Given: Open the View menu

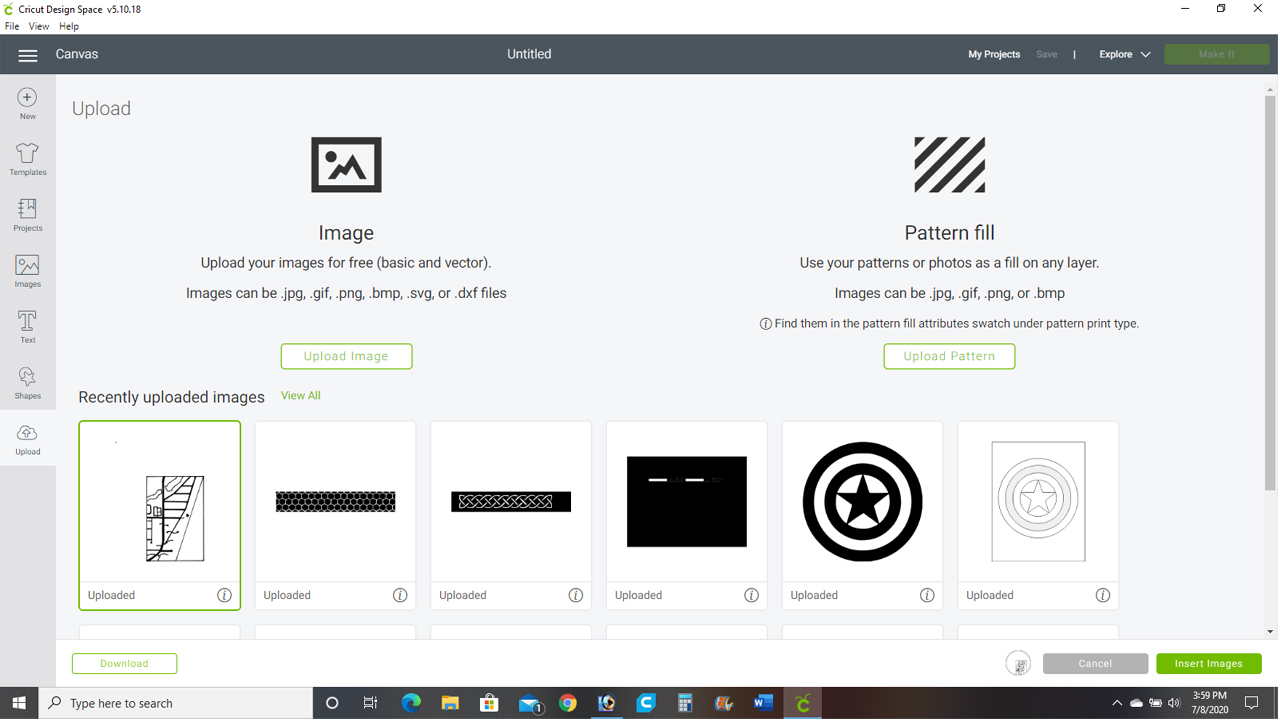Looking at the screenshot, I should 39,26.
